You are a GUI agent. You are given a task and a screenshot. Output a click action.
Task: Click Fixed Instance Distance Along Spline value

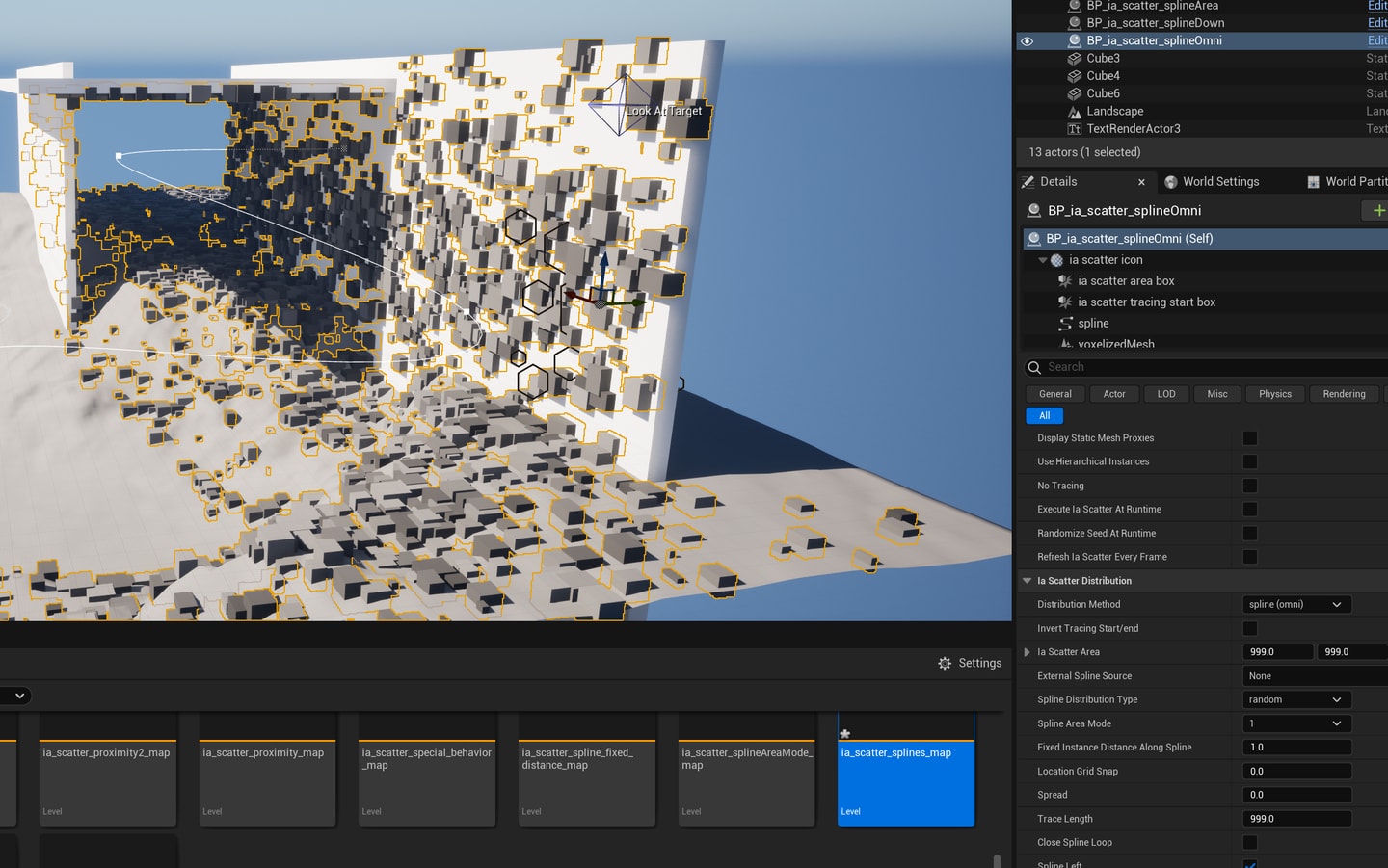tap(1296, 748)
